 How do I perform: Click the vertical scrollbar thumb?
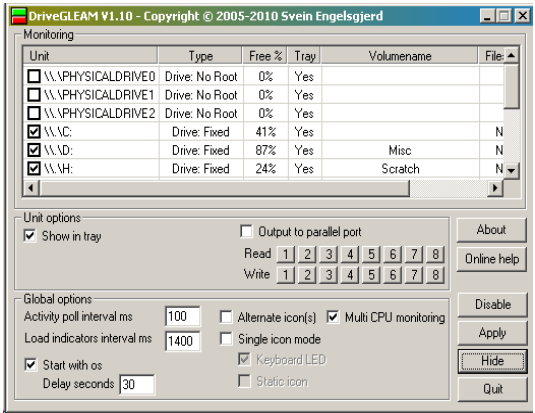(x=511, y=86)
